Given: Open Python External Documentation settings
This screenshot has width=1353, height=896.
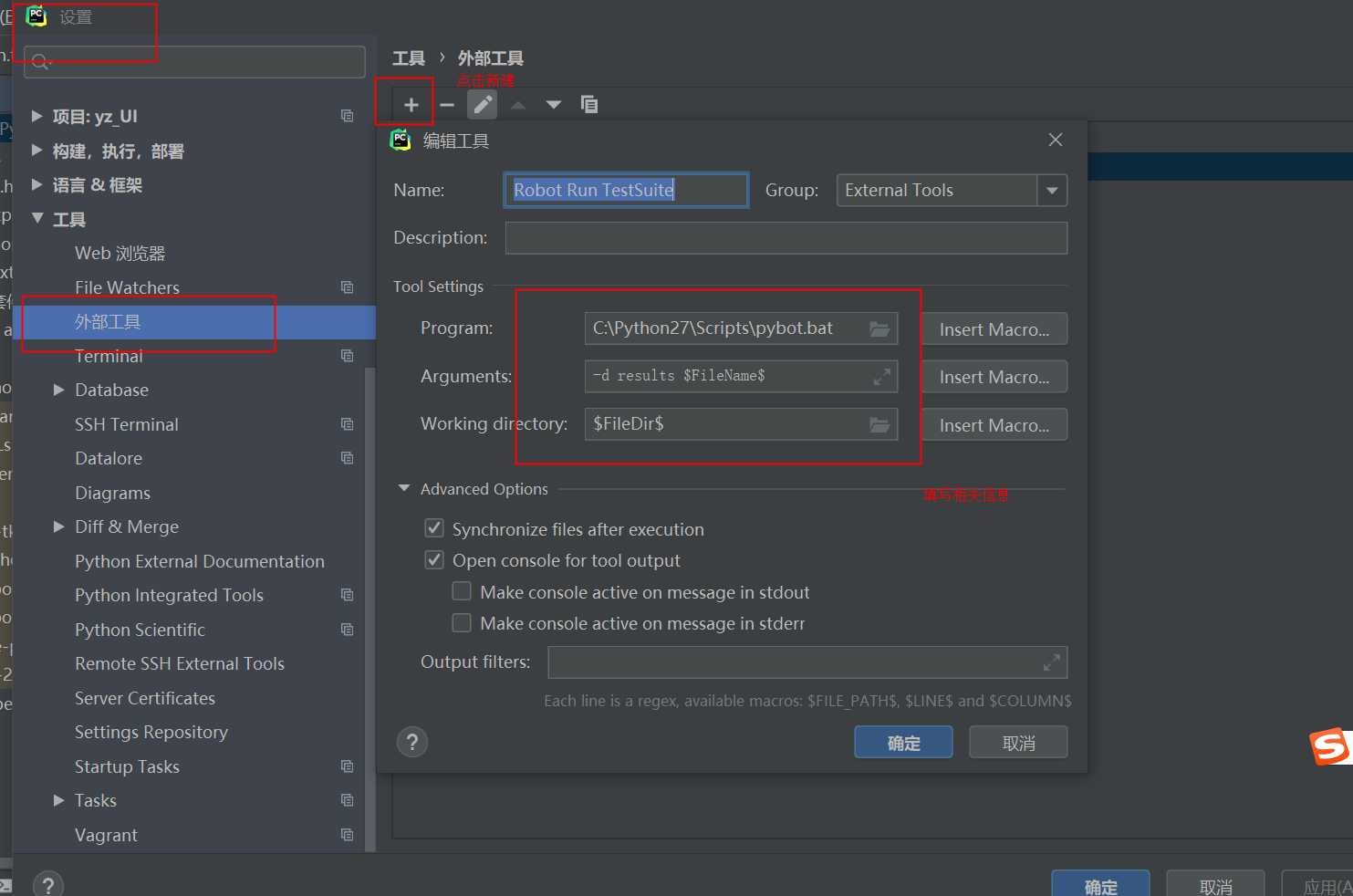Looking at the screenshot, I should 199,561.
